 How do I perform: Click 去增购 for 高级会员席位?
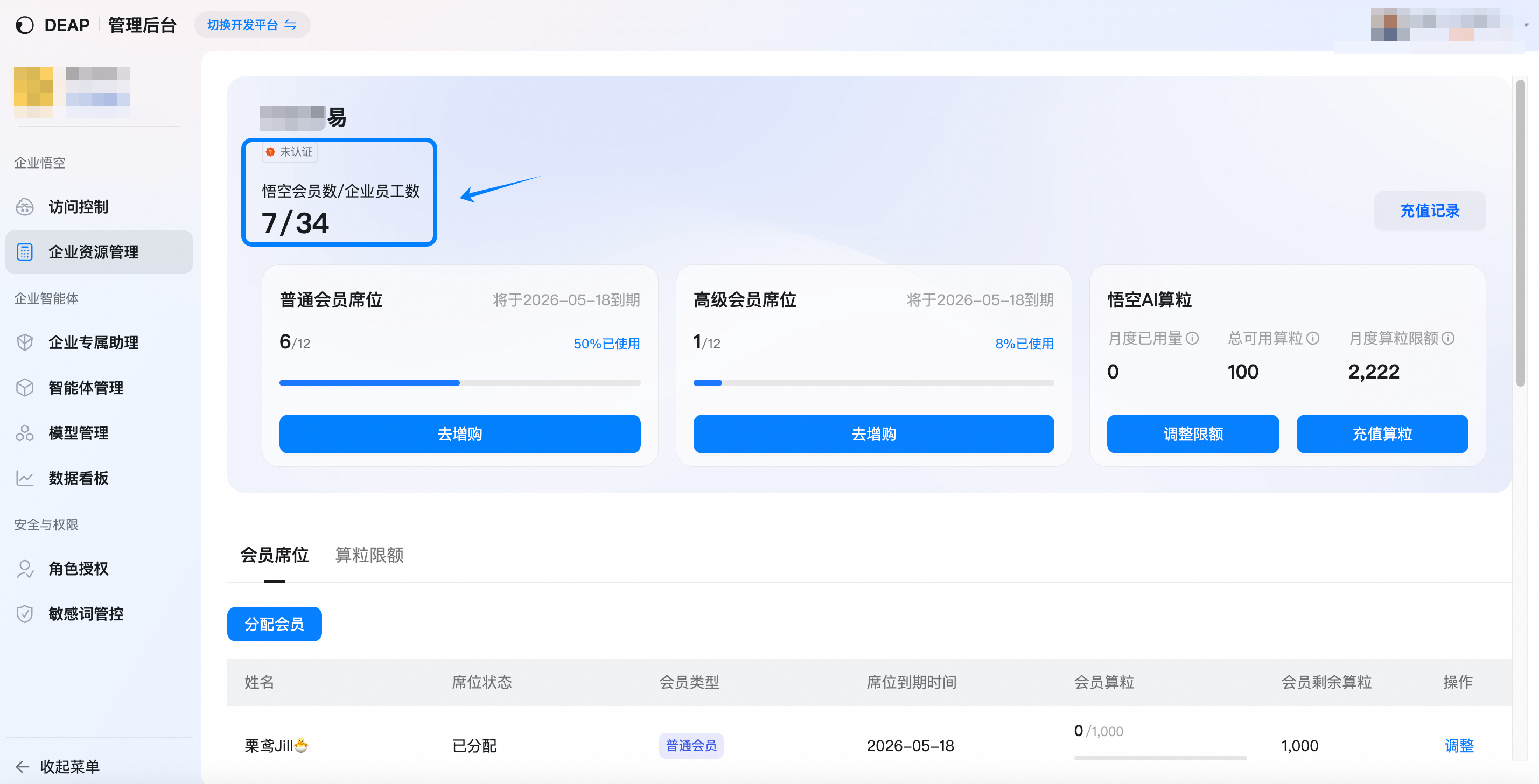pos(873,435)
